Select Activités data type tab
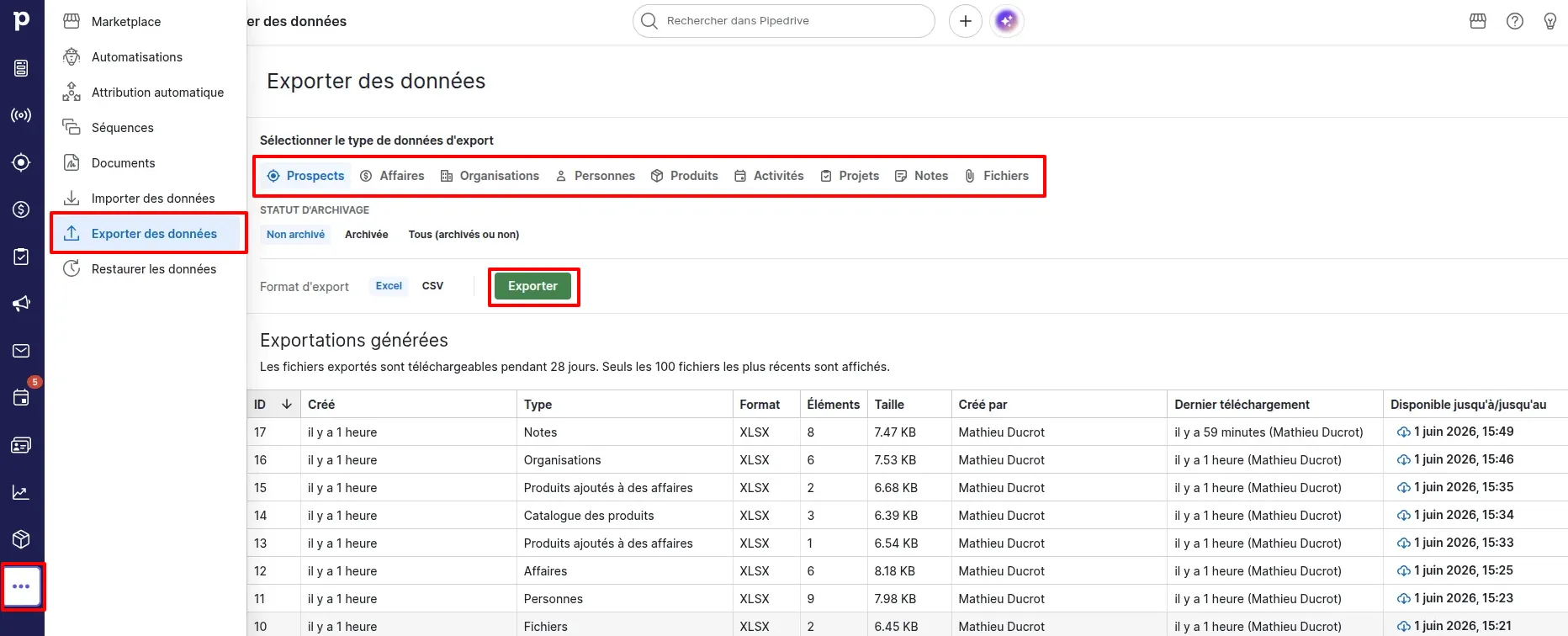The width and height of the screenshot is (1568, 636). 769,176
